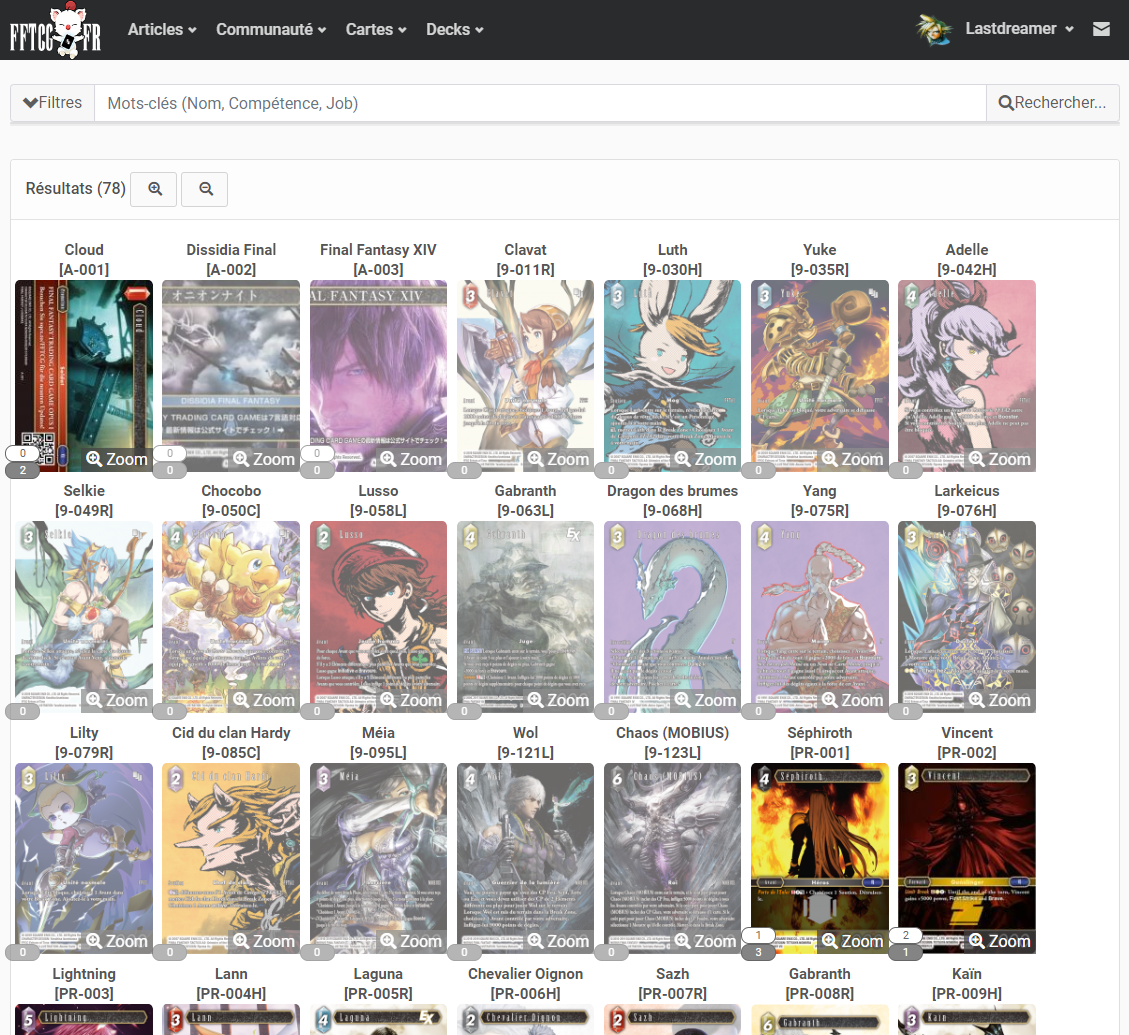Shrink cards with zoom-out magnifier button
Image resolution: width=1129 pixels, height=1035 pixels.
tap(204, 189)
